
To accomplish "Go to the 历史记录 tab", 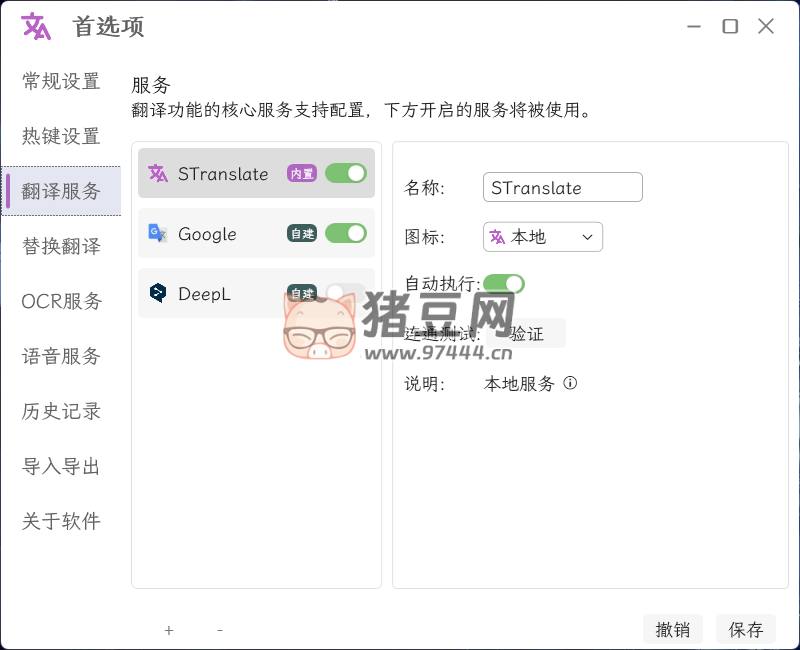I will point(61,411).
